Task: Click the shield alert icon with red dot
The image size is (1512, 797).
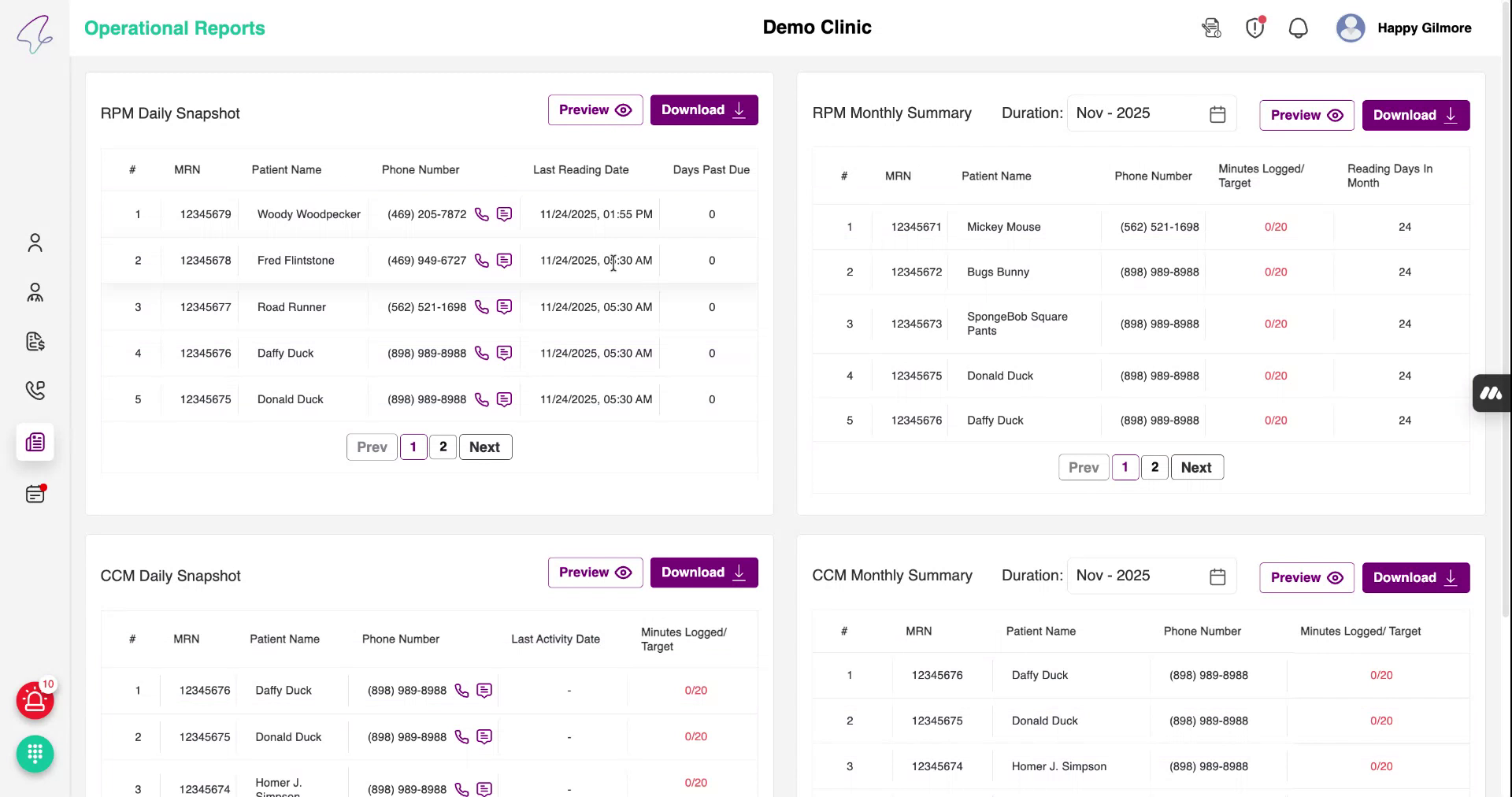Action: (x=1254, y=28)
